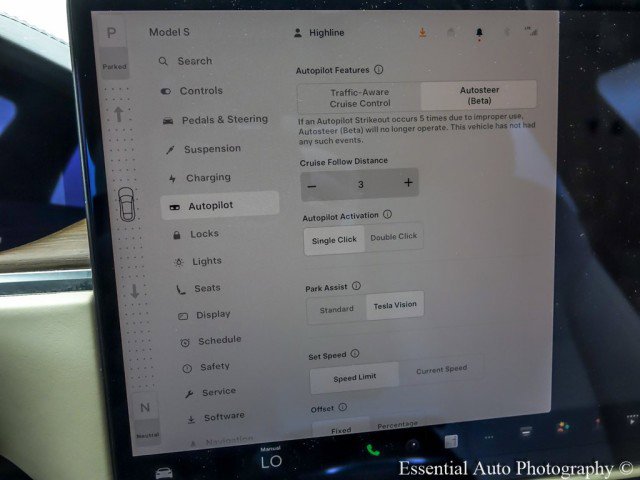
Task: Open notifications bell icon
Action: [x=479, y=33]
